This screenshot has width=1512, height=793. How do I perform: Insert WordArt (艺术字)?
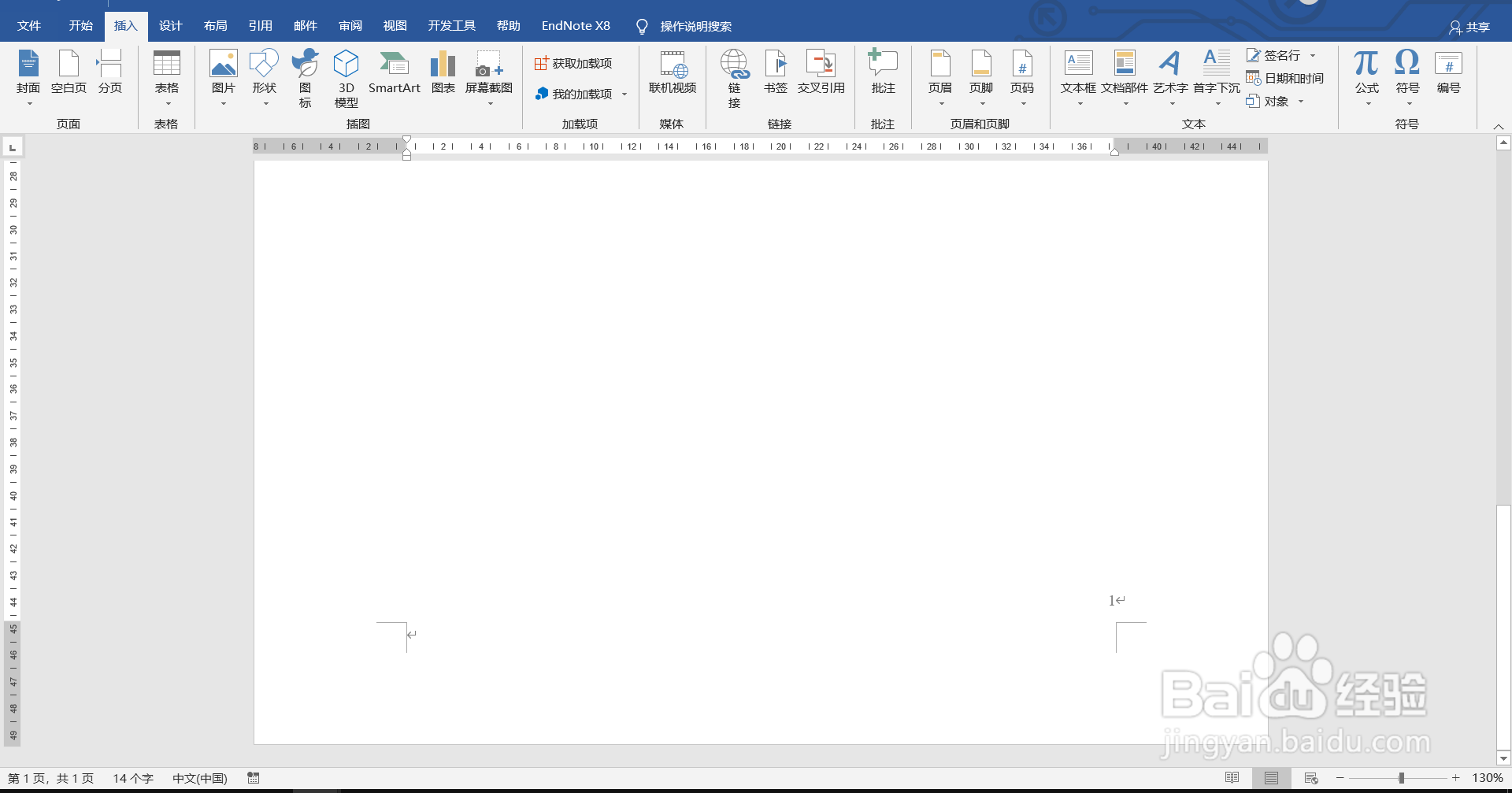pos(1170,77)
